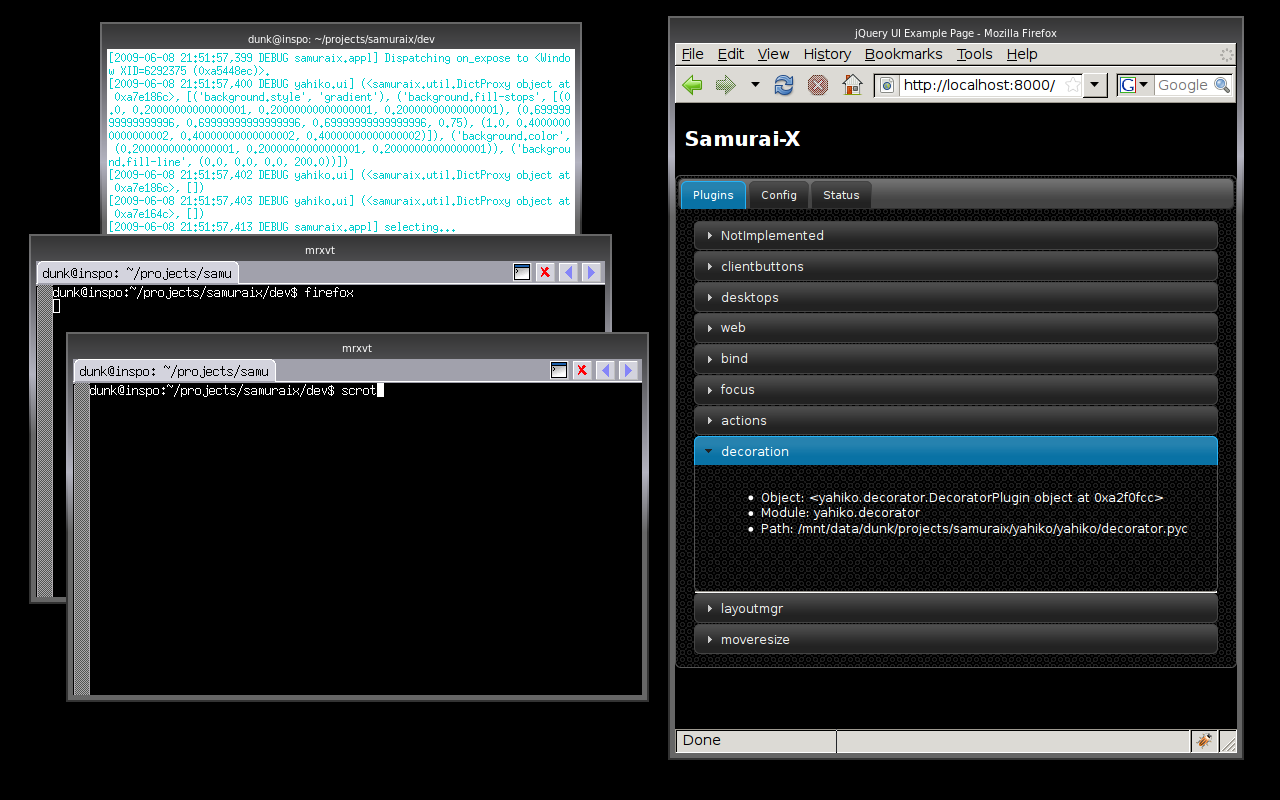Open the Help menu

(x=1022, y=54)
